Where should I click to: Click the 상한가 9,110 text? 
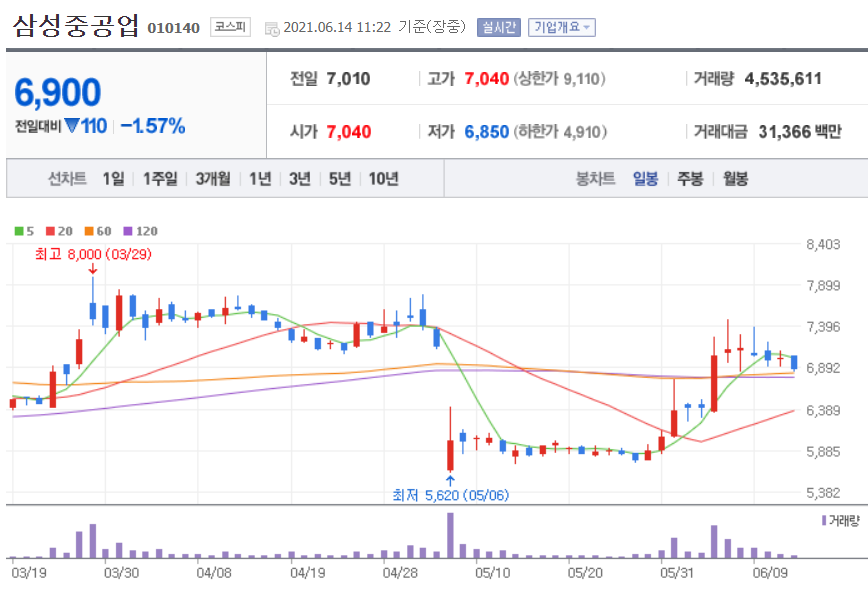tap(560, 79)
